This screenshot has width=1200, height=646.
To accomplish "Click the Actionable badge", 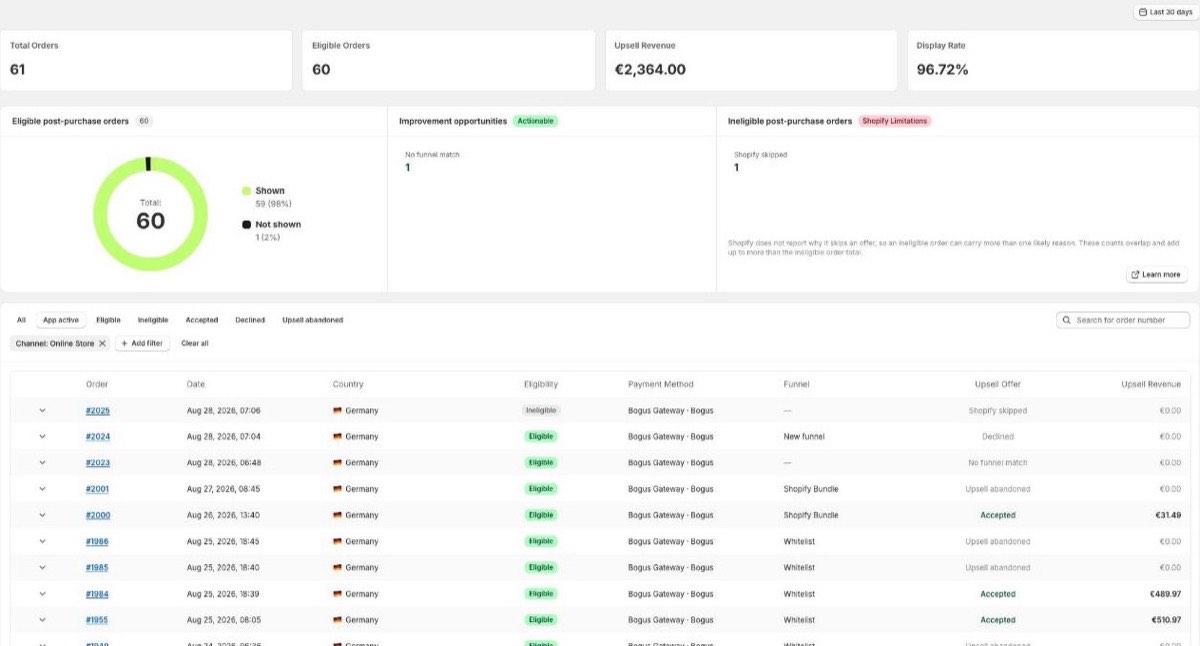I will (536, 121).
